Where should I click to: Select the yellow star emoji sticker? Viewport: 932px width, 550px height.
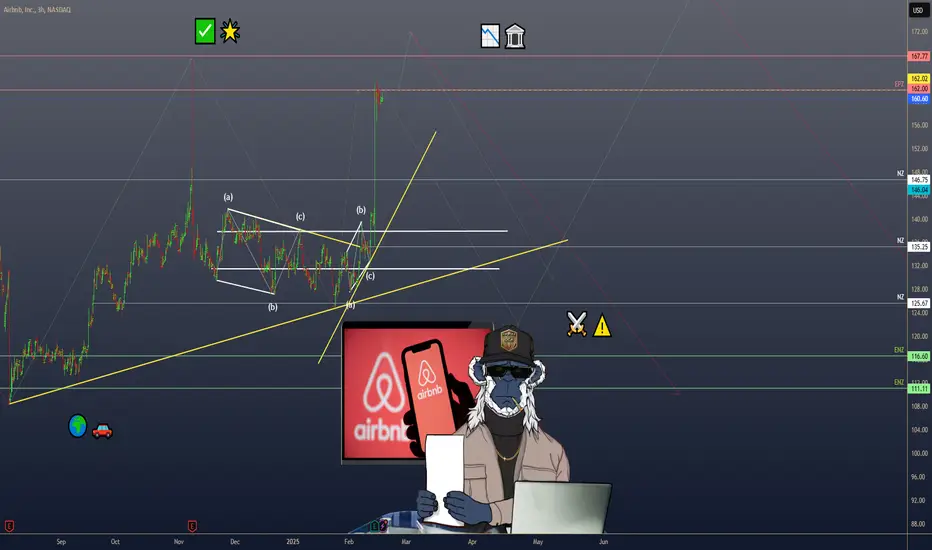pos(230,31)
